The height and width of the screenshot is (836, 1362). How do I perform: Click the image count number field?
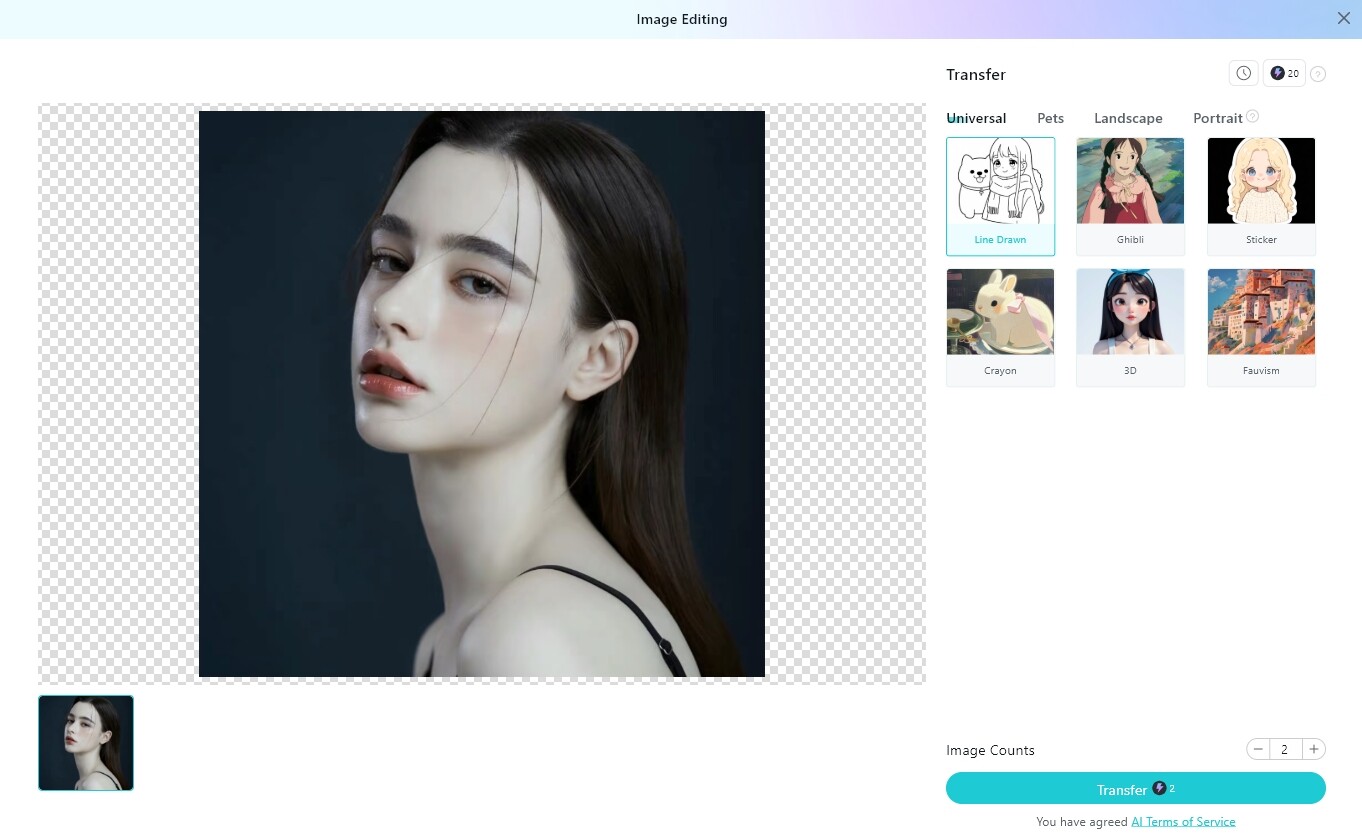1285,749
